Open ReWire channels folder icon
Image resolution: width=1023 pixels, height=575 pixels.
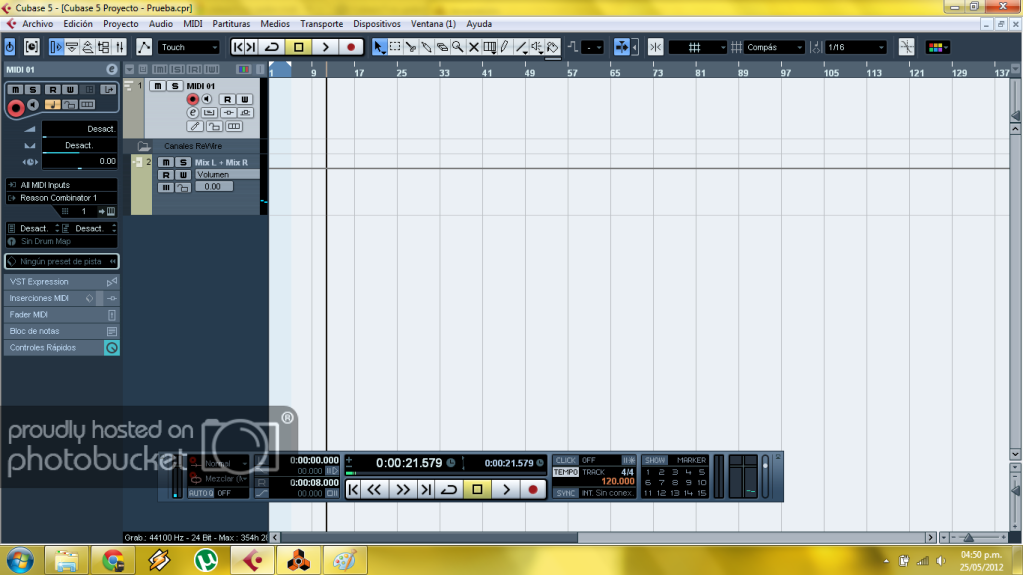tap(144, 146)
